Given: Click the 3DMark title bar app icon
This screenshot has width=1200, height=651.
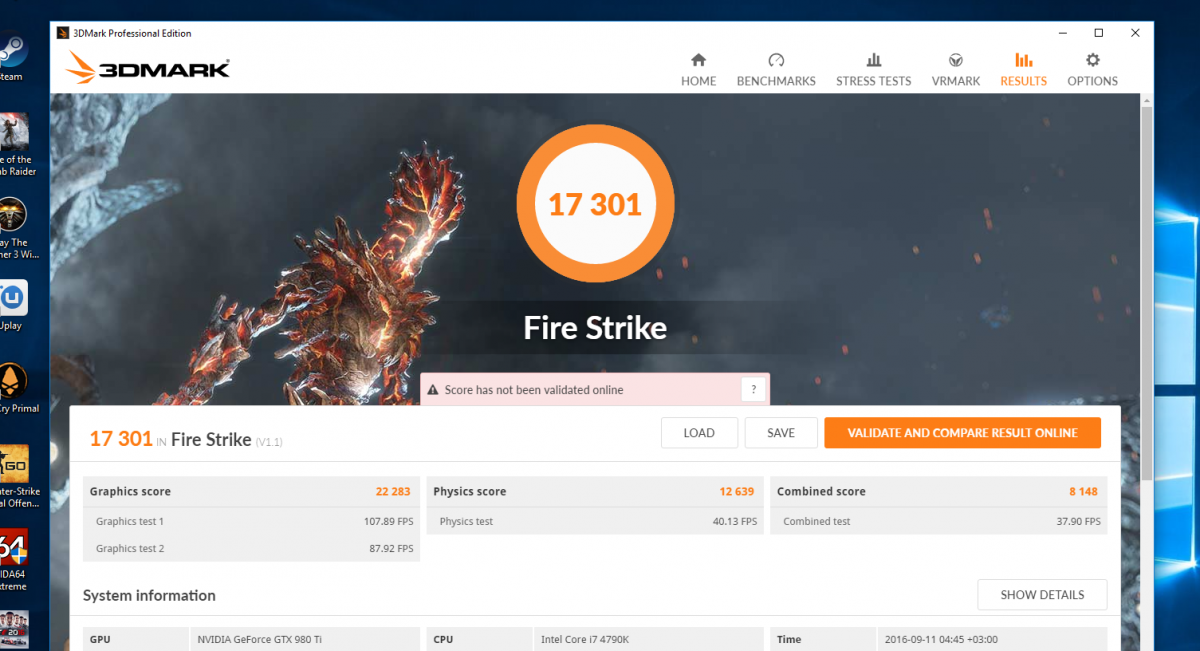Looking at the screenshot, I should (64, 33).
